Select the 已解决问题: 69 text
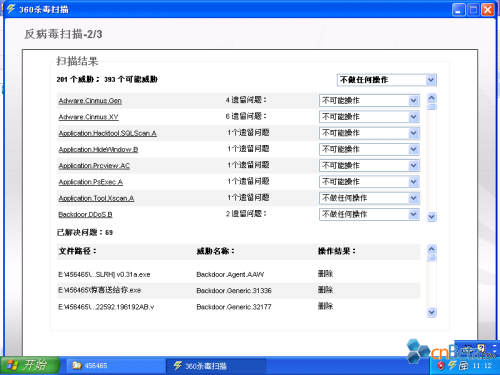This screenshot has height=375, width=500. coord(85,233)
